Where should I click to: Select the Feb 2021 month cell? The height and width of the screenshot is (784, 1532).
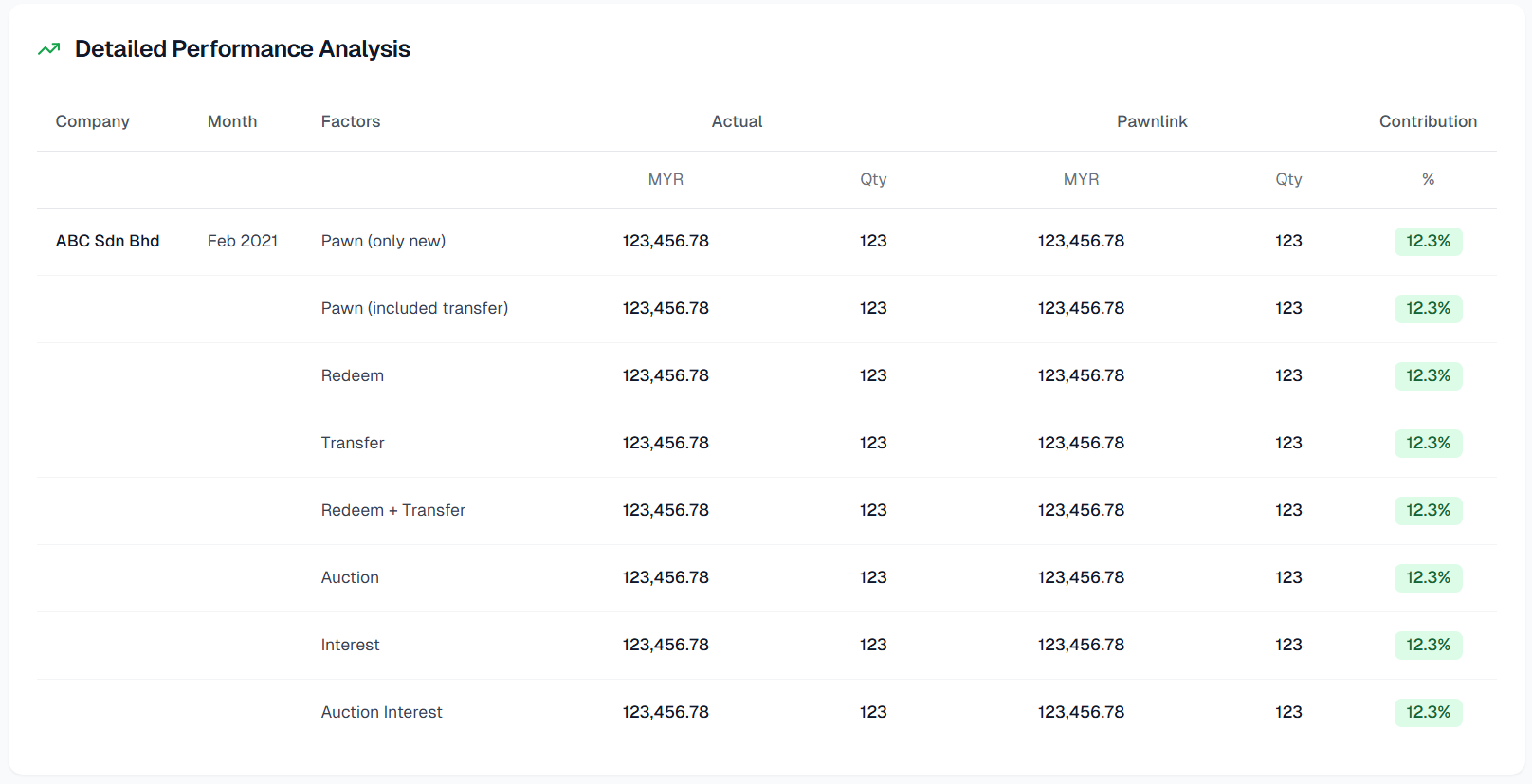click(x=243, y=241)
